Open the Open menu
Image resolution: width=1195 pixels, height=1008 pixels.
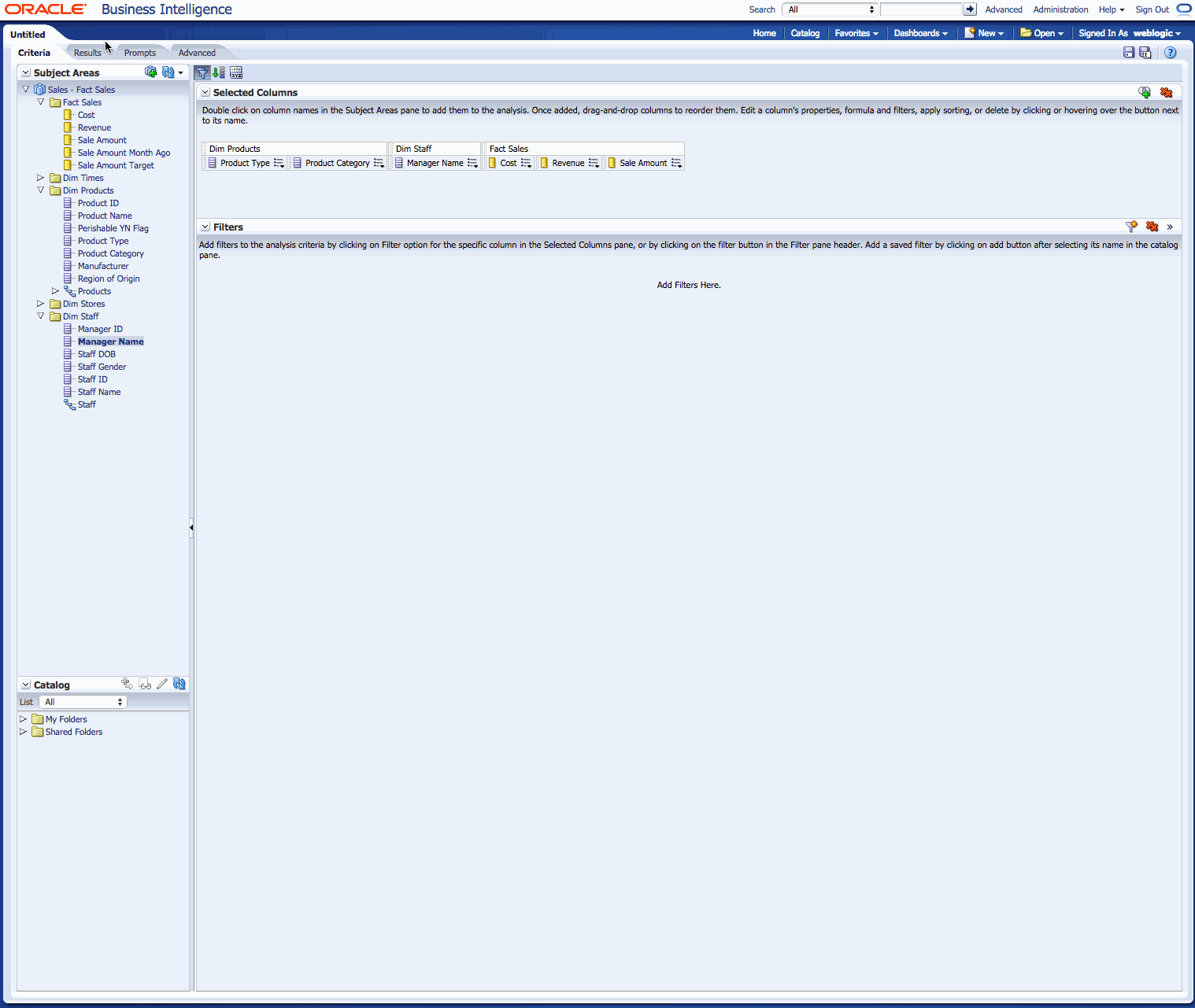point(1041,33)
